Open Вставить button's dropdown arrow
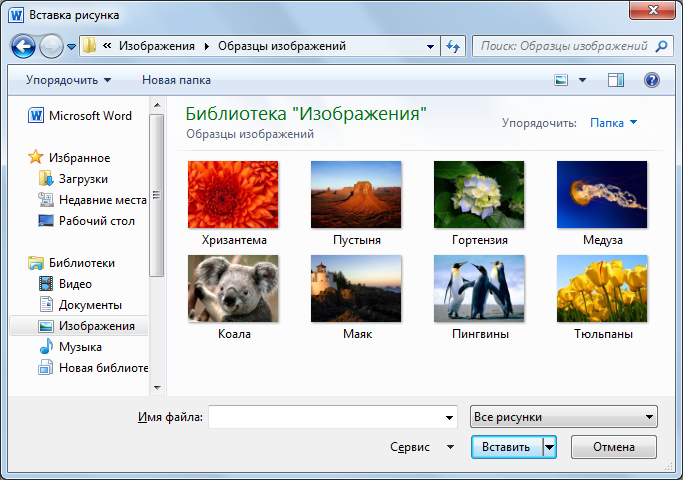 click(x=550, y=447)
